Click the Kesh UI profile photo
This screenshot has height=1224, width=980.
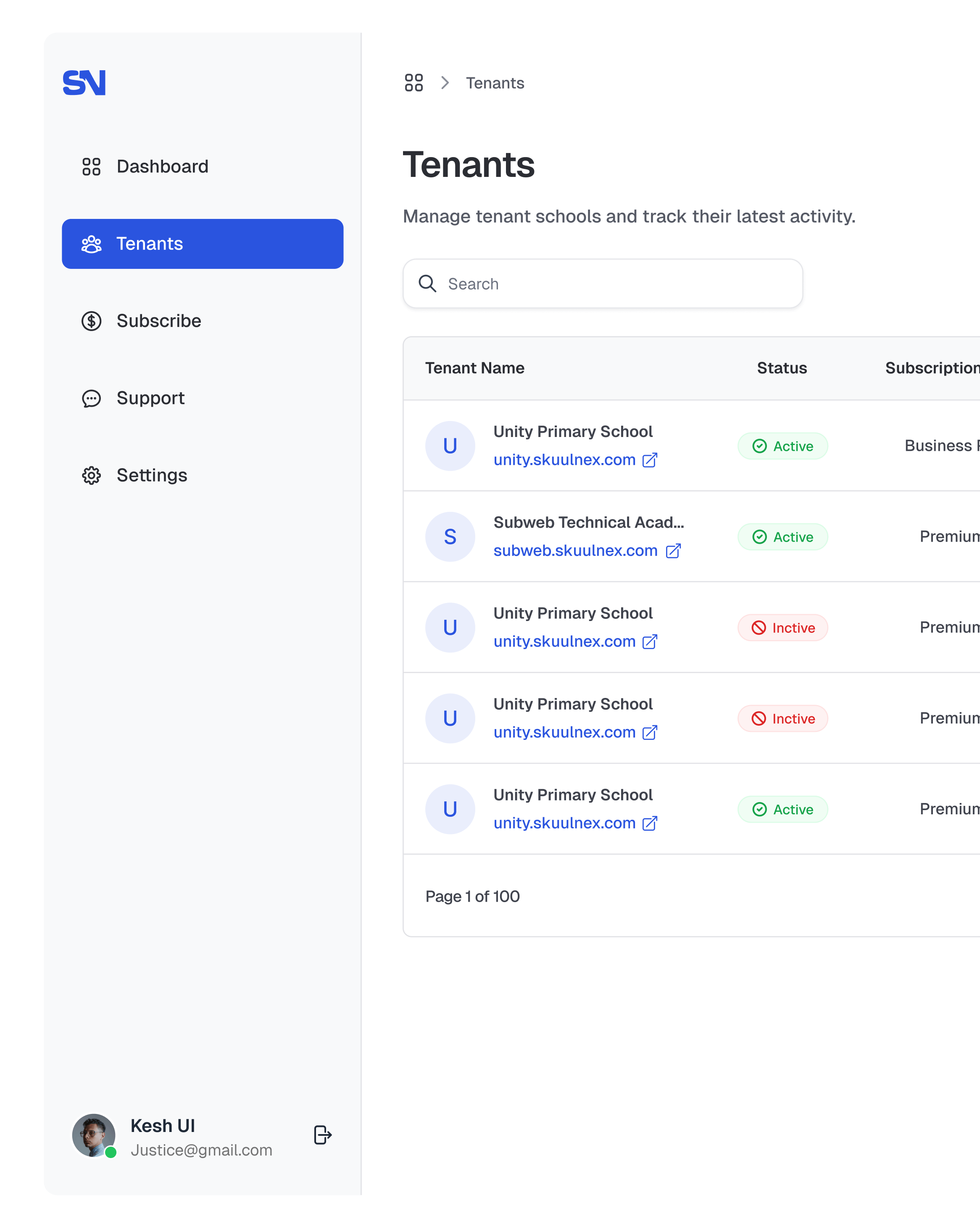pos(94,1135)
